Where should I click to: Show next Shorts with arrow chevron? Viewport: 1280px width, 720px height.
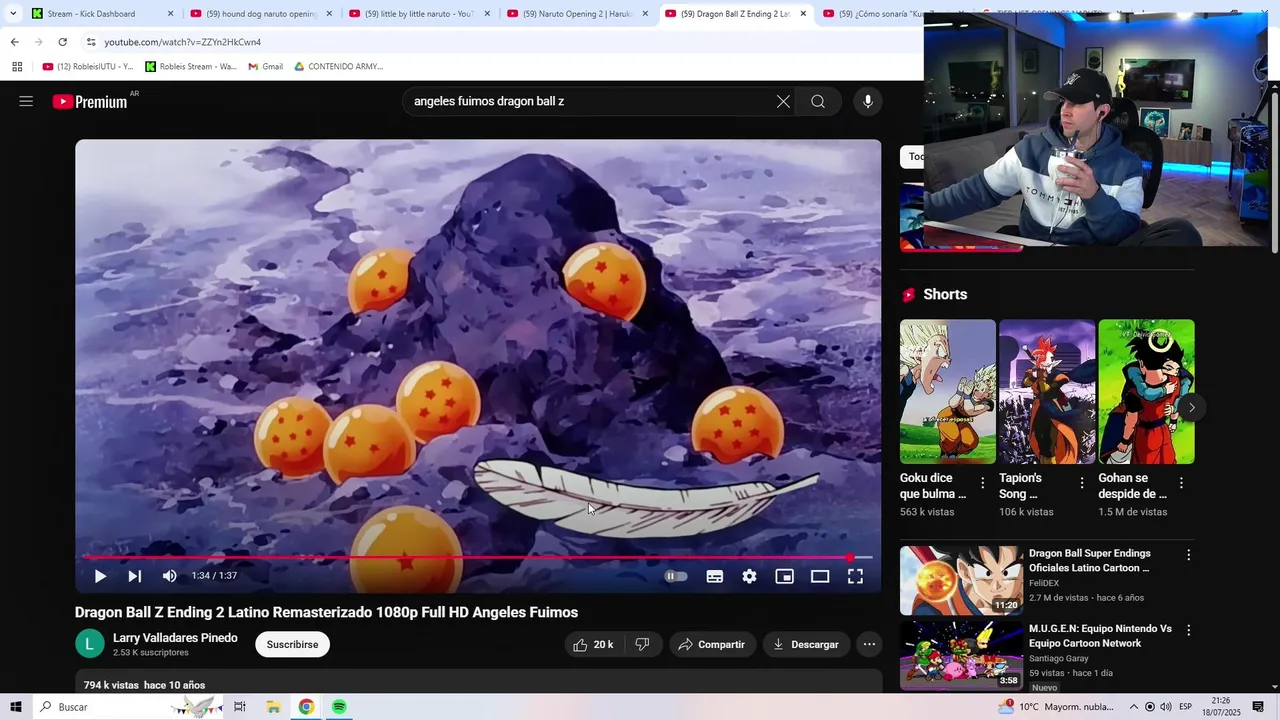point(1191,408)
